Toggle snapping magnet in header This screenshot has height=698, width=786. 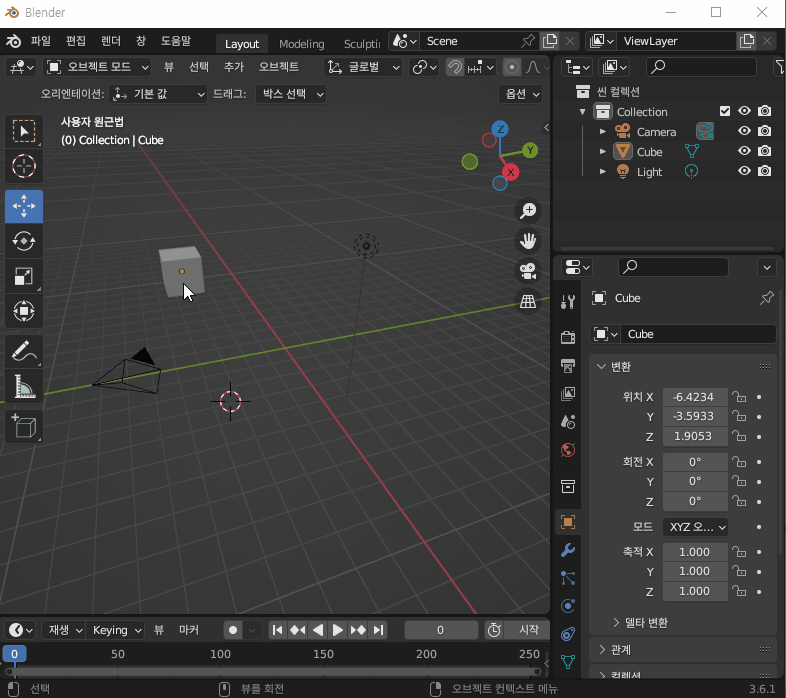(x=455, y=67)
